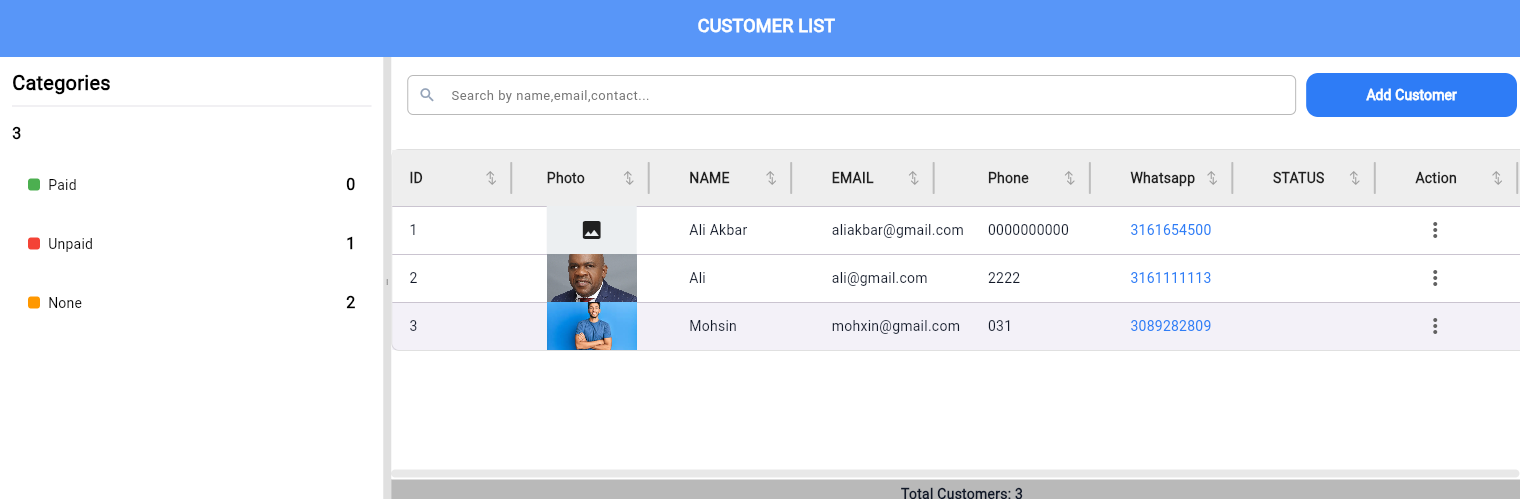Open Whatsapp number 3089282809

pos(1170,326)
